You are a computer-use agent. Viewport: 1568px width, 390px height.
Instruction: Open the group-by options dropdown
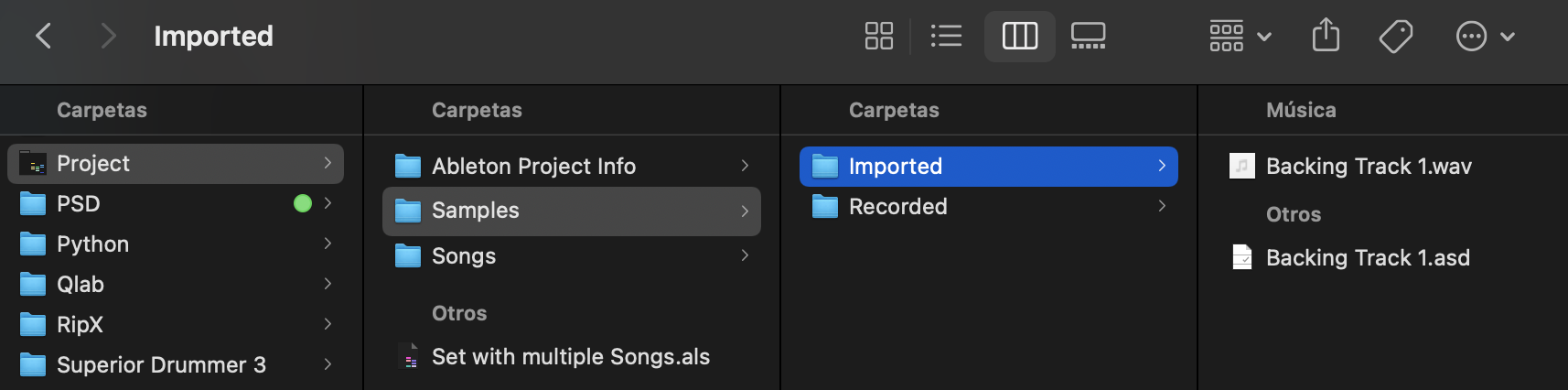[x=1240, y=37]
